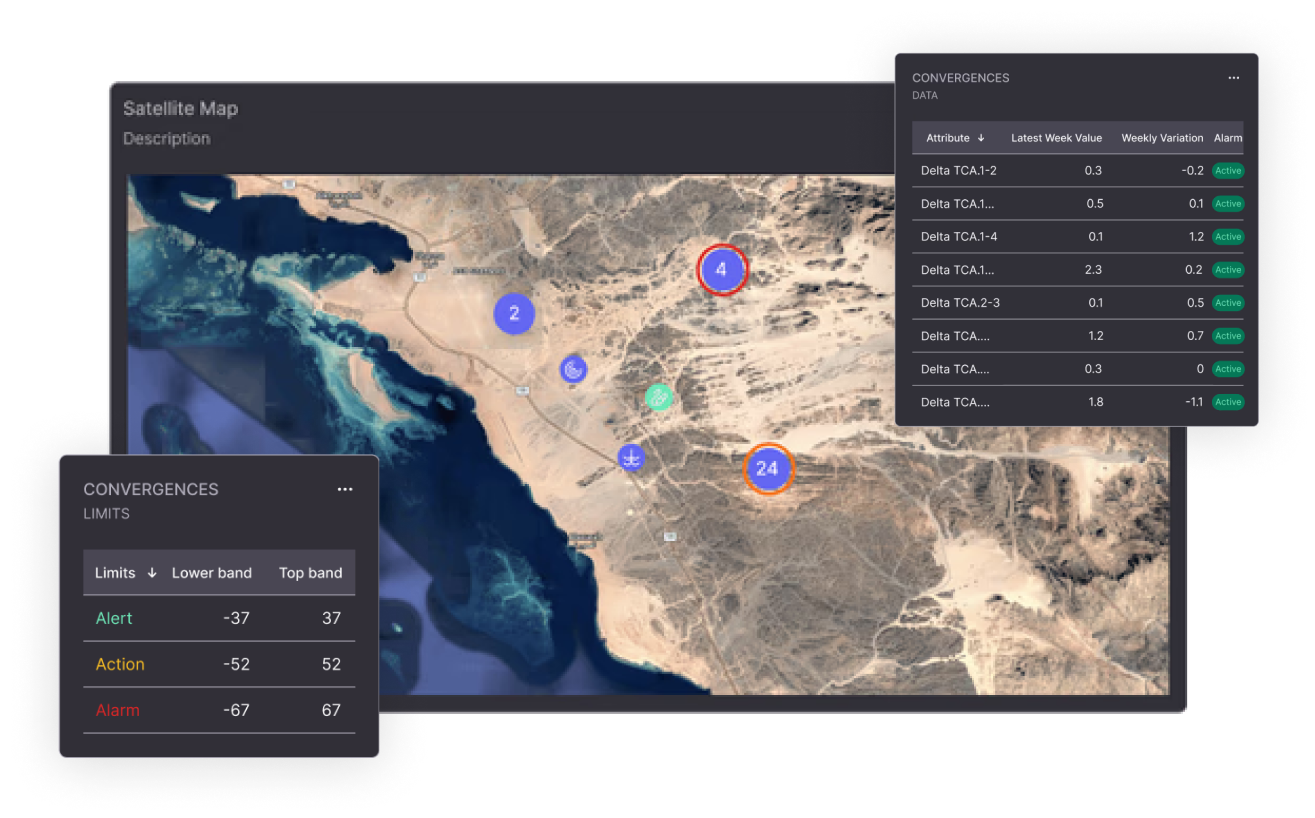Sort by Attribute using the arrow icon
The image size is (1315, 818).
pyautogui.click(x=981, y=138)
